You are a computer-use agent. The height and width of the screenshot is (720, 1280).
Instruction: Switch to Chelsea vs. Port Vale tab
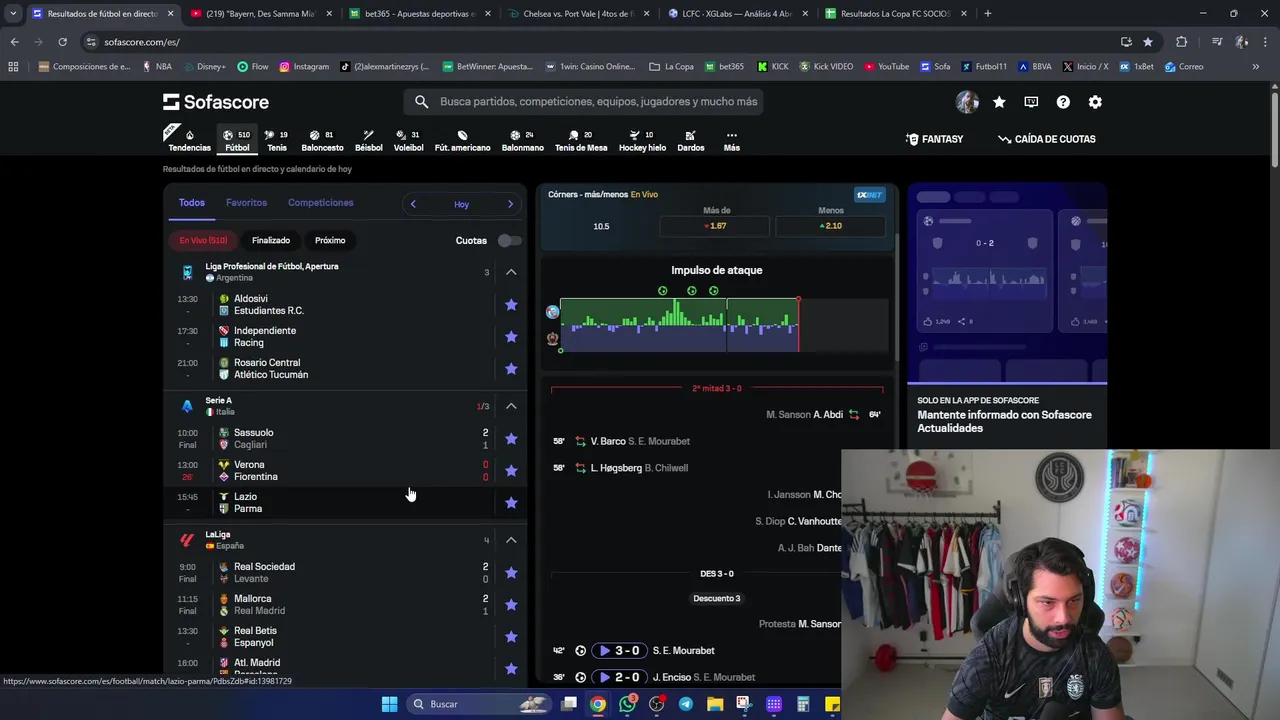(x=578, y=14)
